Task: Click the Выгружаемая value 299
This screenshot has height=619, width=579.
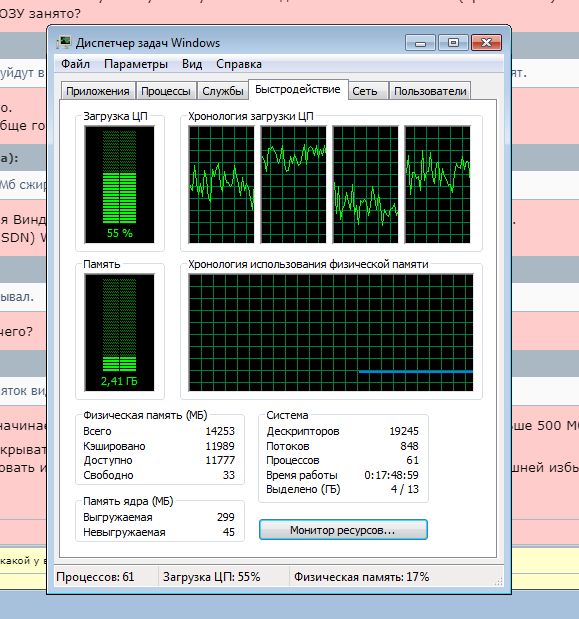Action: [x=226, y=517]
